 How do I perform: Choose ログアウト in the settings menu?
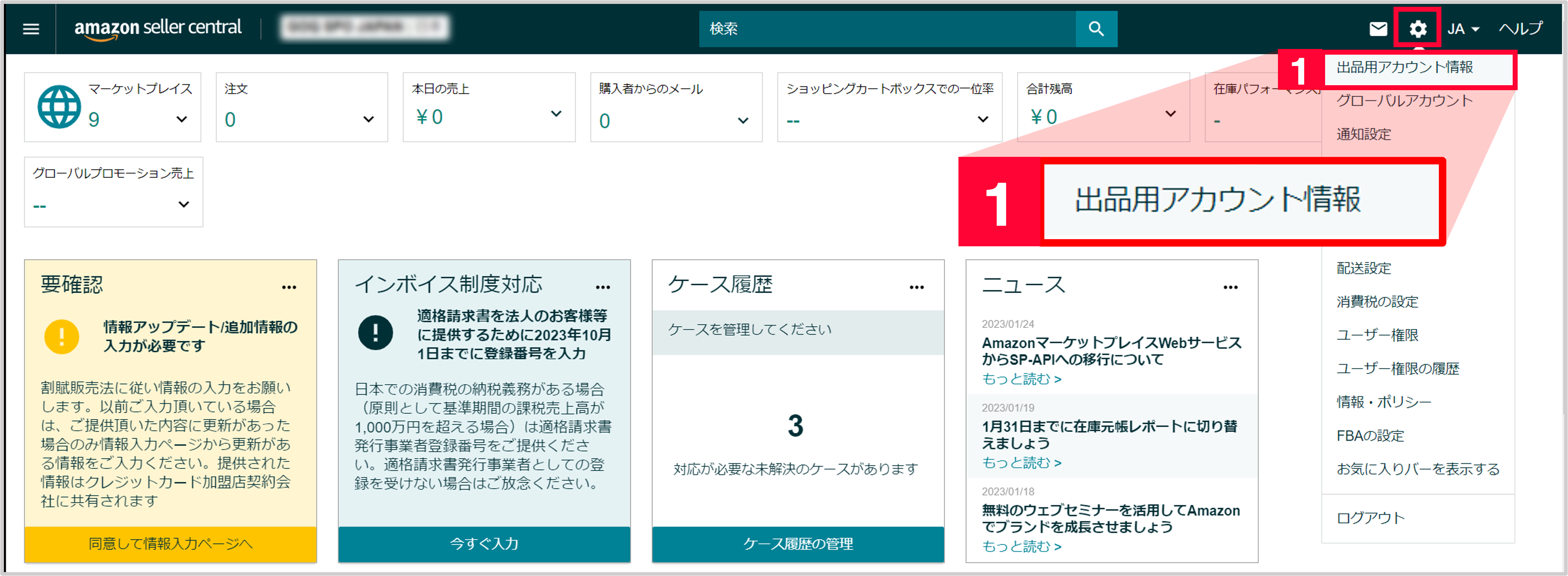(x=1370, y=517)
